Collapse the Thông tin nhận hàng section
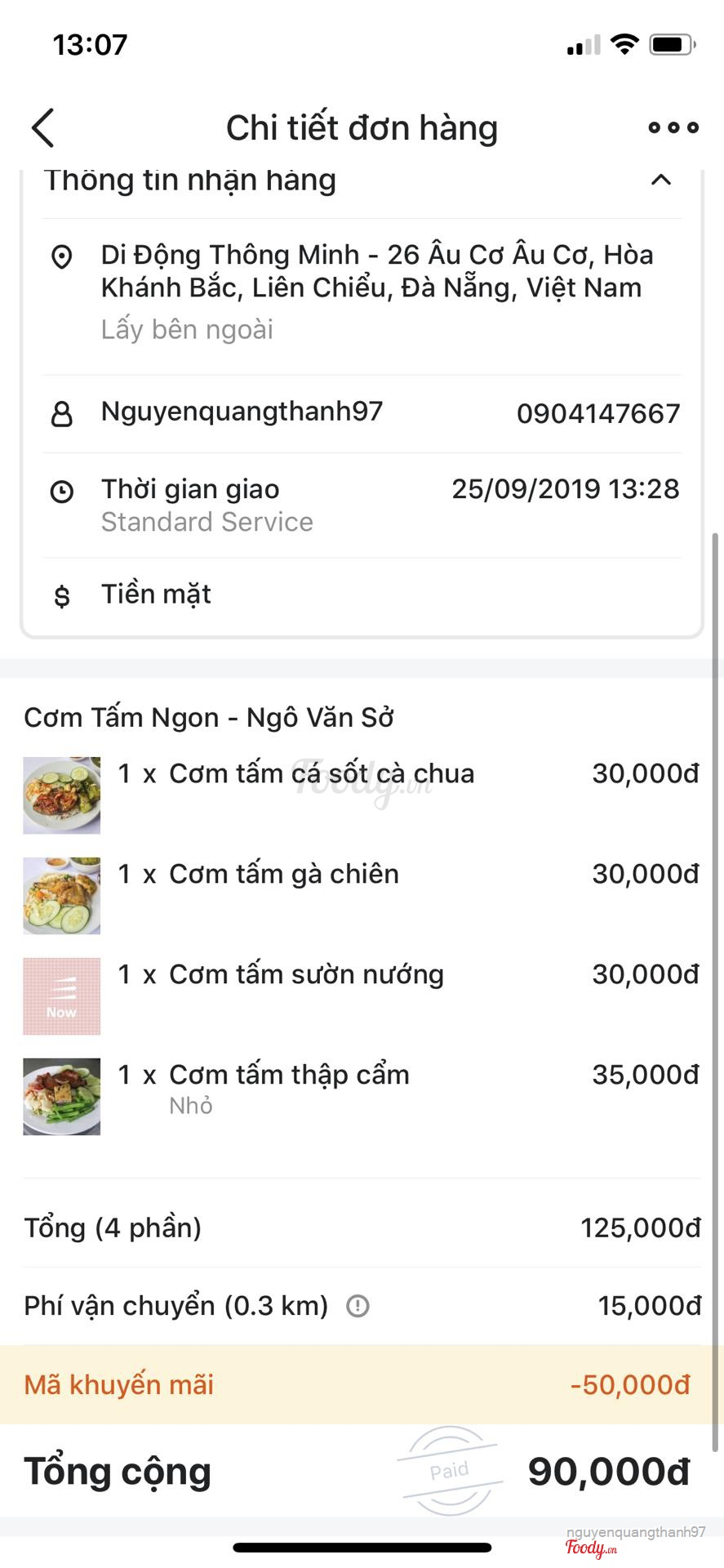This screenshot has width=724, height=1568. pos(661,180)
